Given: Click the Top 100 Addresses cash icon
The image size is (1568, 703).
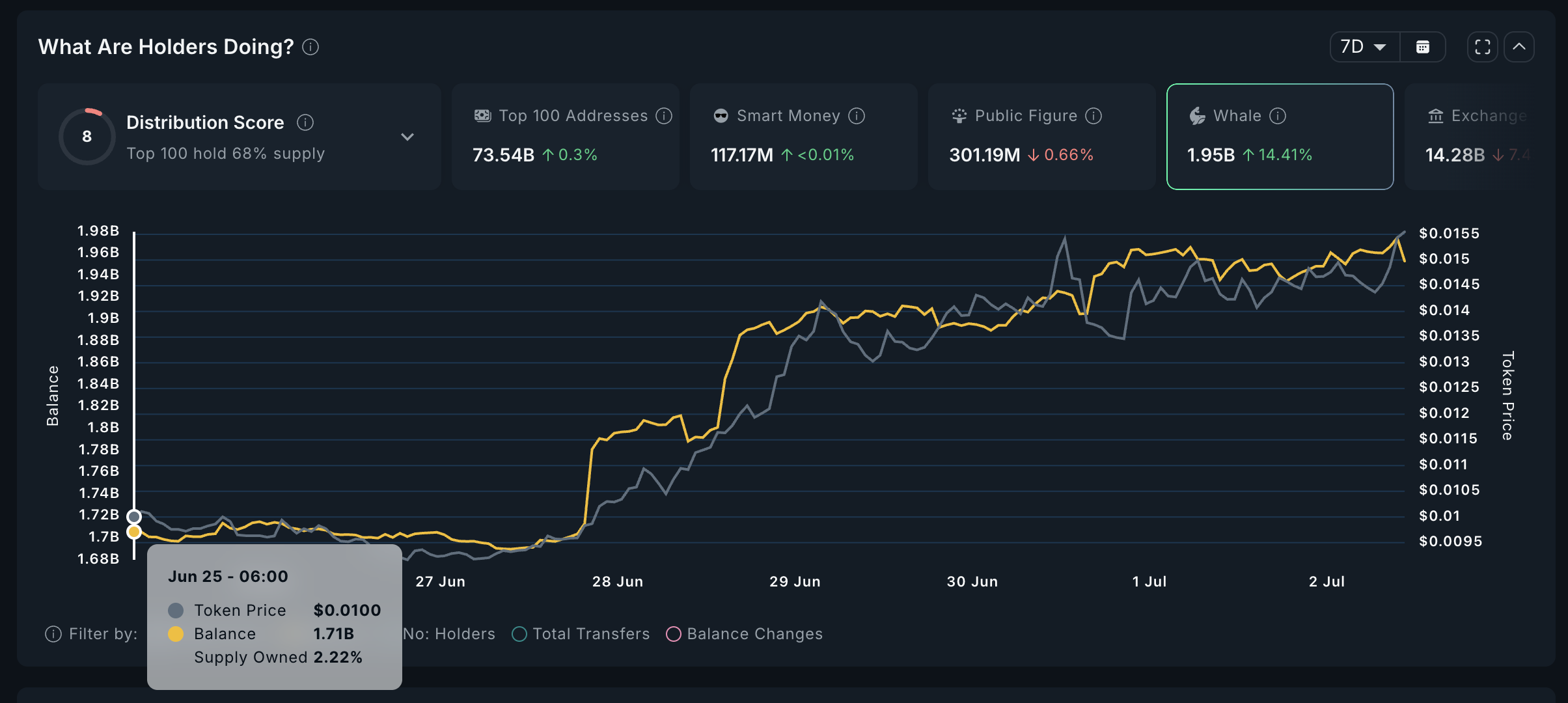Looking at the screenshot, I should point(482,115).
